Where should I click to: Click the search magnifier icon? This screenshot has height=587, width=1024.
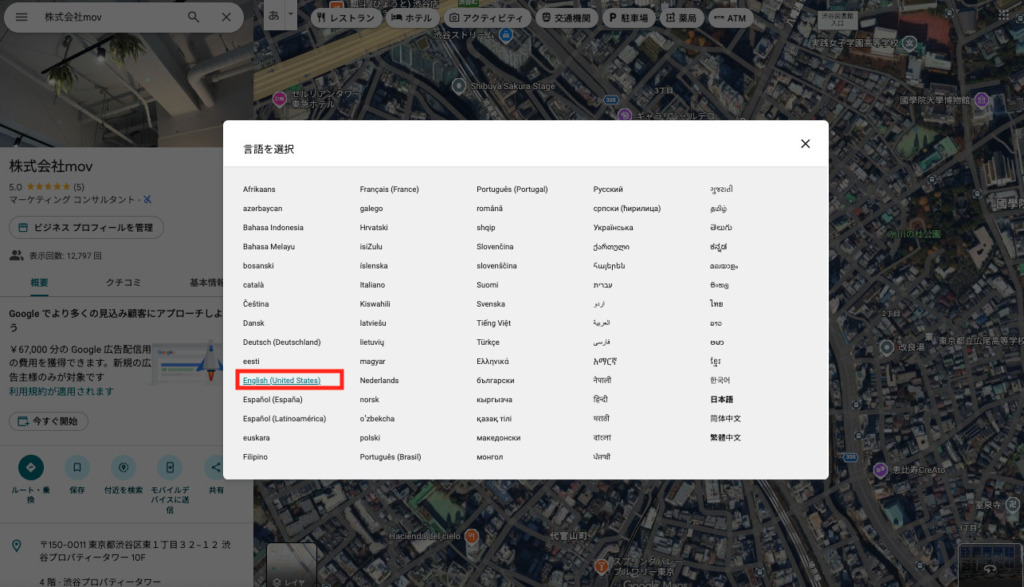click(x=193, y=17)
